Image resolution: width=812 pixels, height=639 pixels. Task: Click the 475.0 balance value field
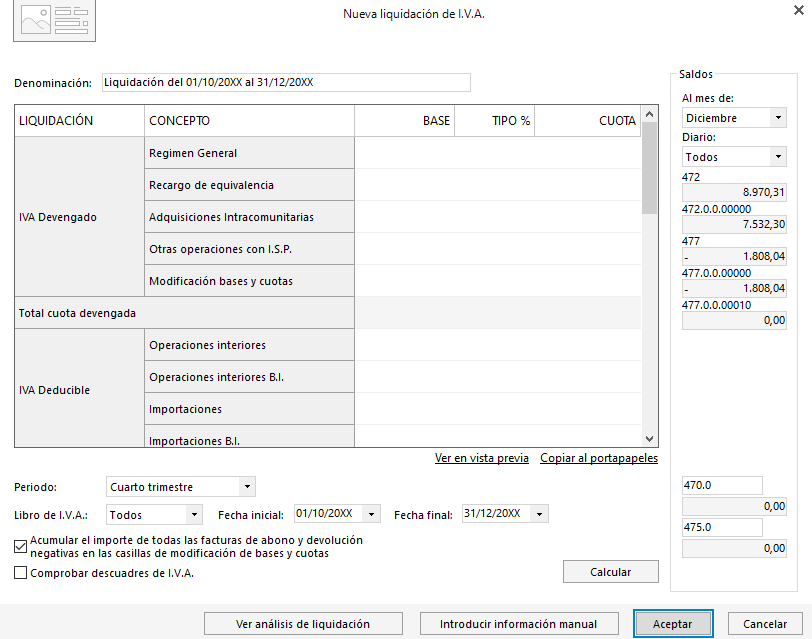pyautogui.click(x=734, y=548)
